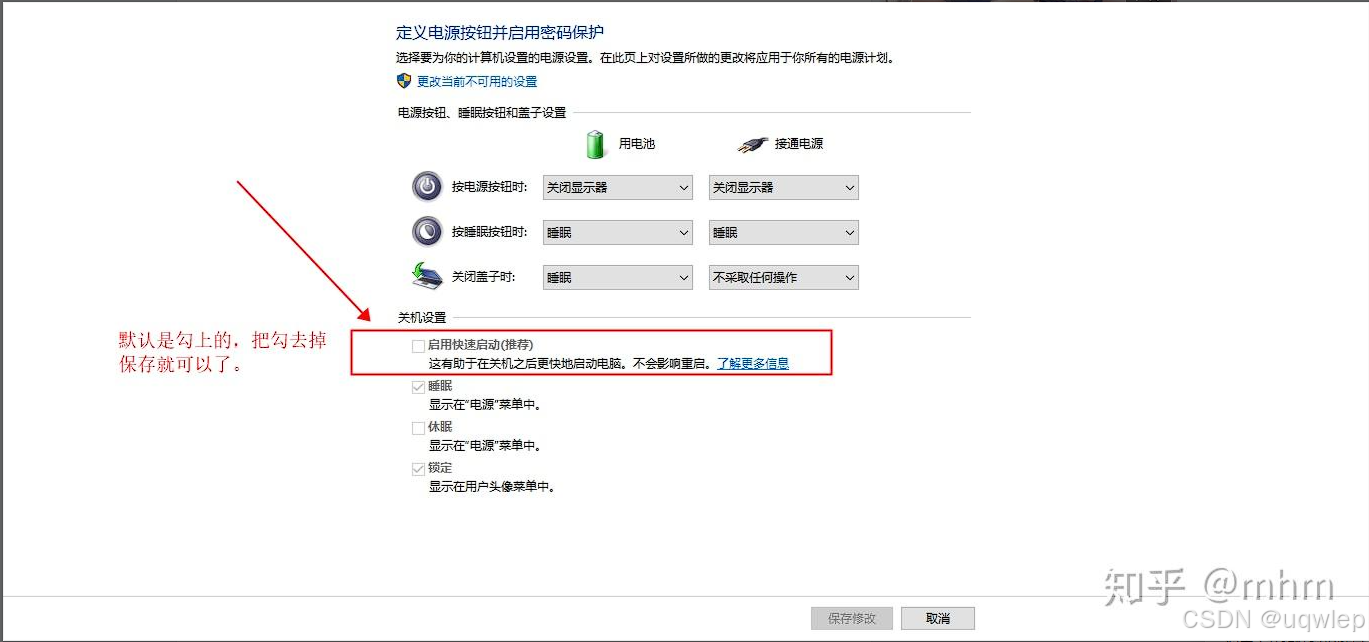This screenshot has height=642, width=1369.
Task: Enable the 休眠 checkbox
Action: point(419,428)
